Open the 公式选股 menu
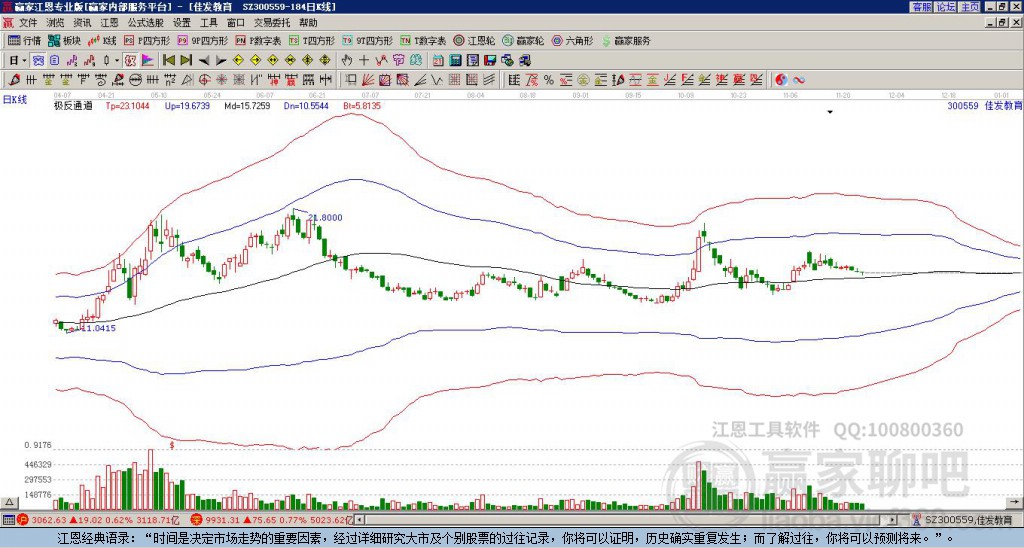This screenshot has width=1024, height=548. coord(146,23)
